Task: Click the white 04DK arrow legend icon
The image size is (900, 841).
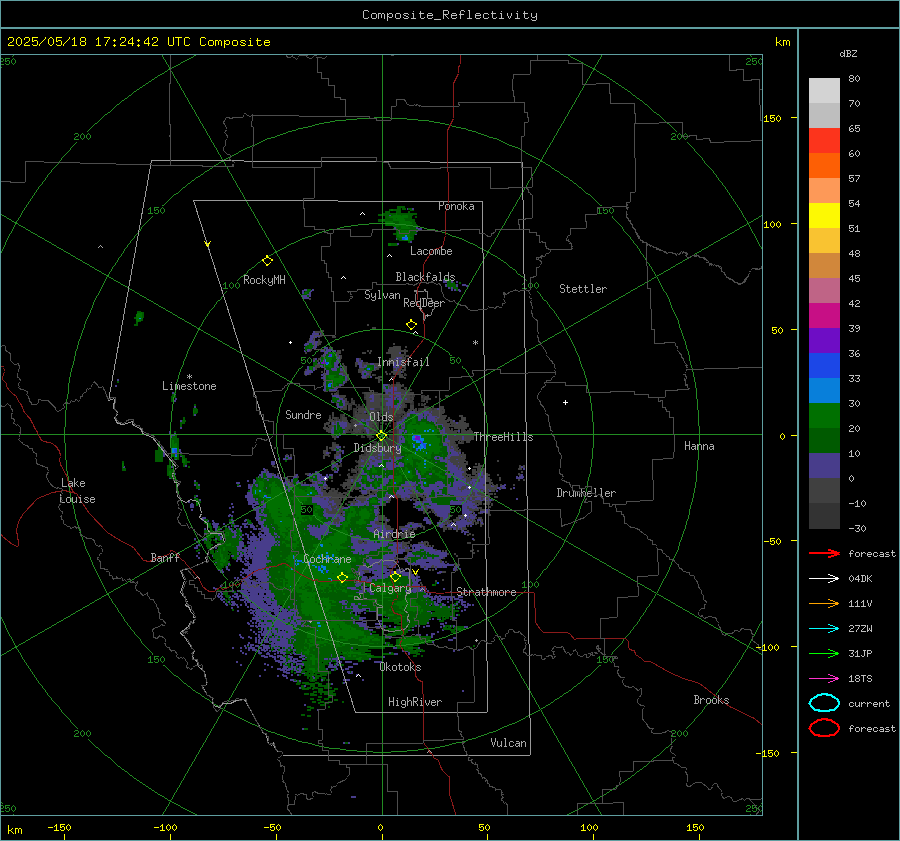Action: point(824,579)
